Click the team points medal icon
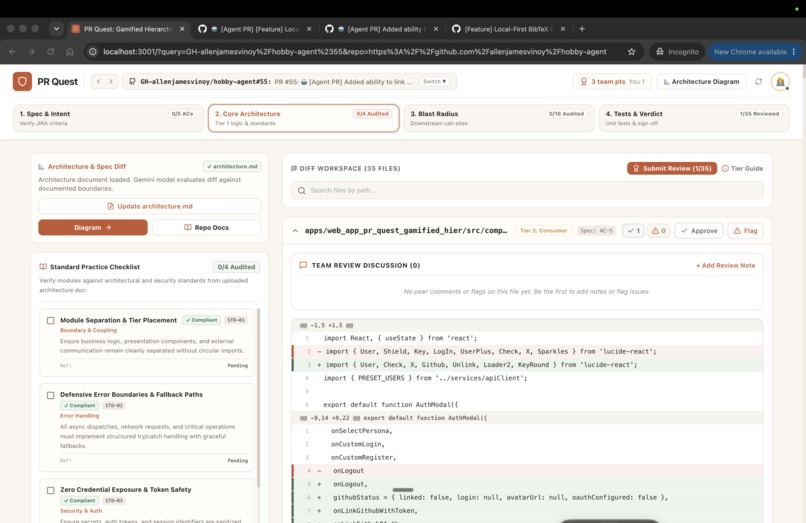The width and height of the screenshot is (806, 523). coord(584,81)
